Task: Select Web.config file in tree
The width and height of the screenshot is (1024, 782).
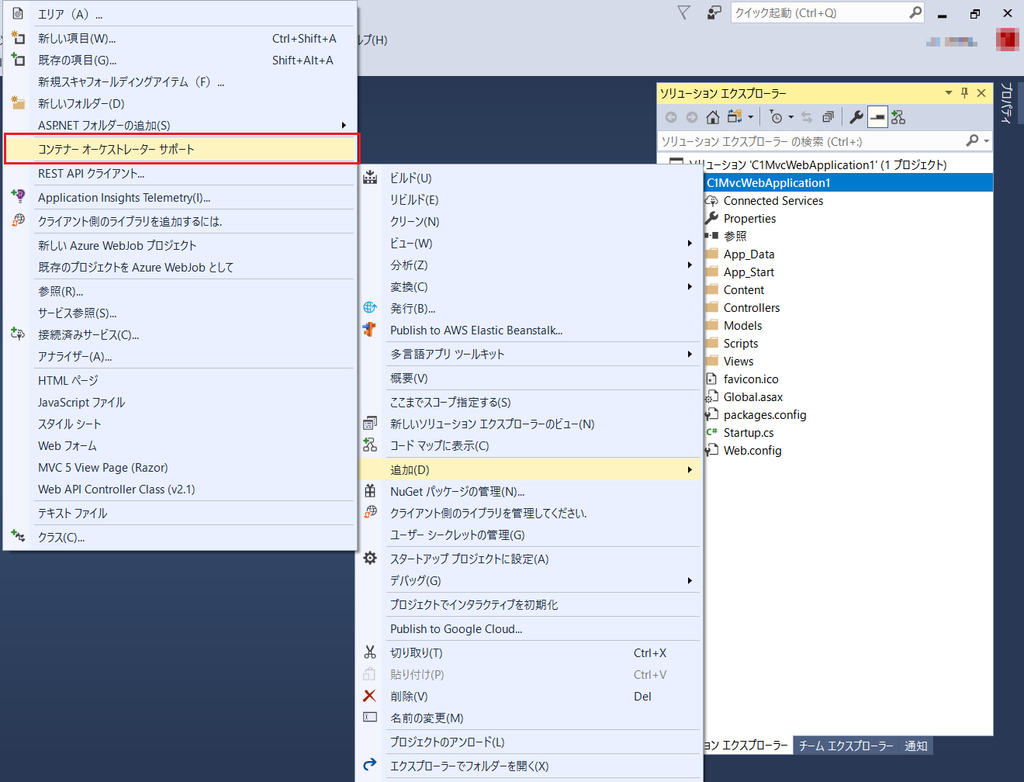Action: click(752, 450)
